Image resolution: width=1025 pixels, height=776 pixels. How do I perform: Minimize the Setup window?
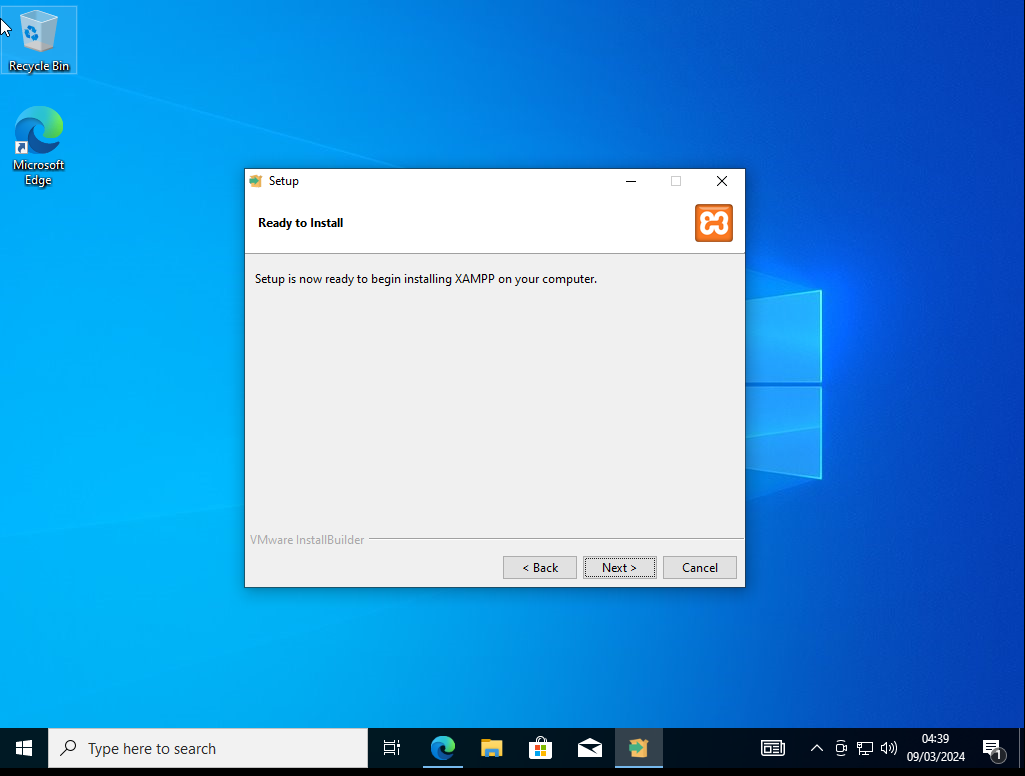point(630,181)
